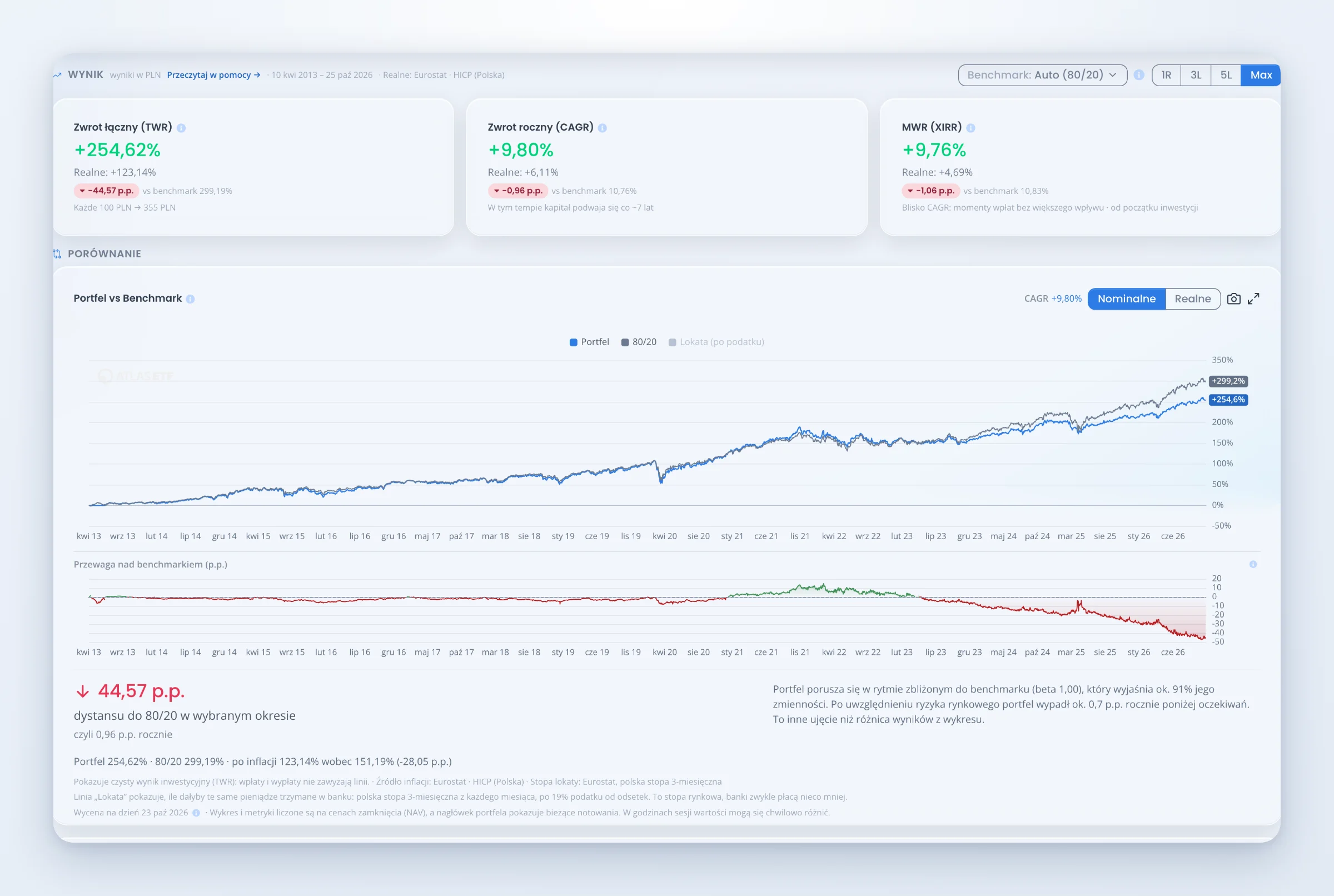Screen dimensions: 1334x896
Task: Open info icon next to MWR (XIRR)
Action: (970, 128)
